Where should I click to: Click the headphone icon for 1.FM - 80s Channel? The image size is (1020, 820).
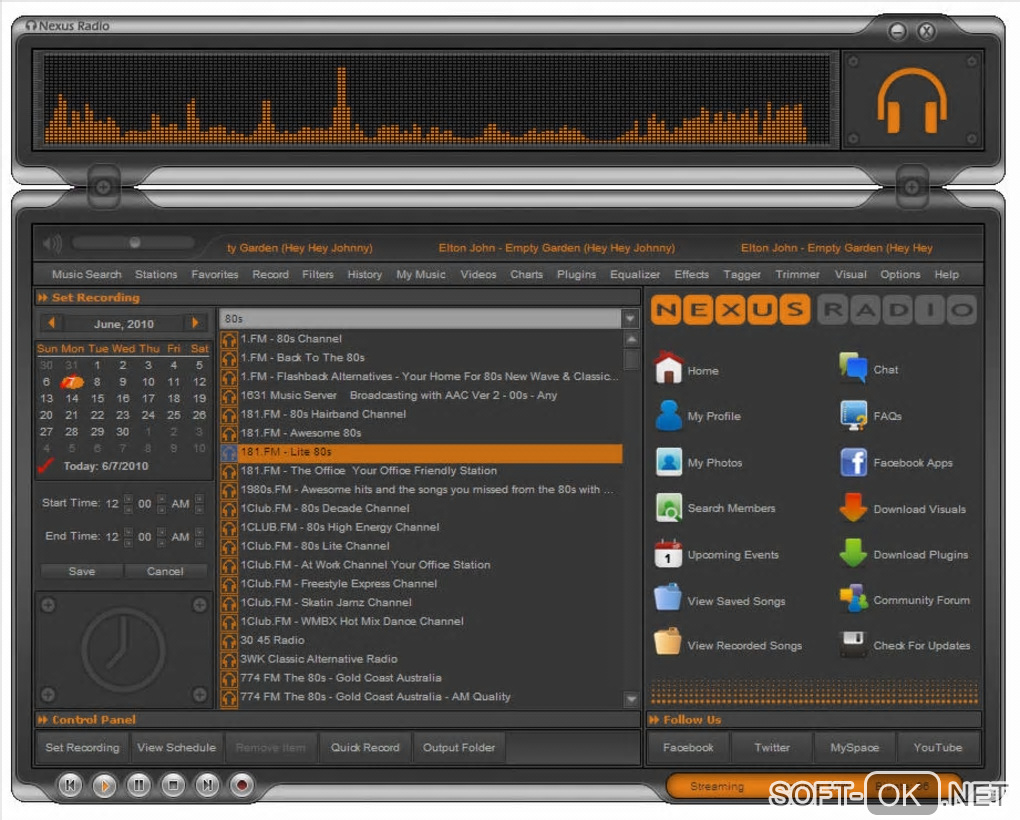(229, 339)
